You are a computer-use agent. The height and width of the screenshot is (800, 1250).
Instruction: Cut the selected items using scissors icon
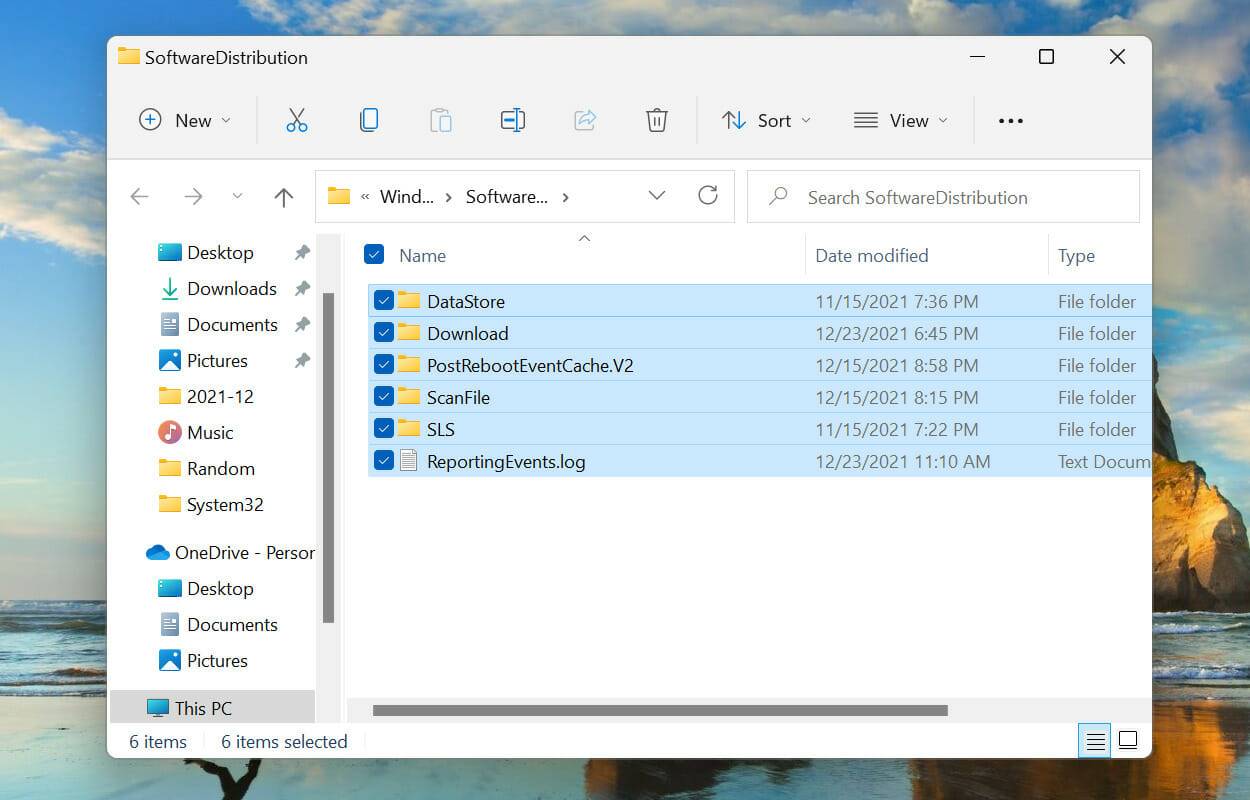(297, 120)
